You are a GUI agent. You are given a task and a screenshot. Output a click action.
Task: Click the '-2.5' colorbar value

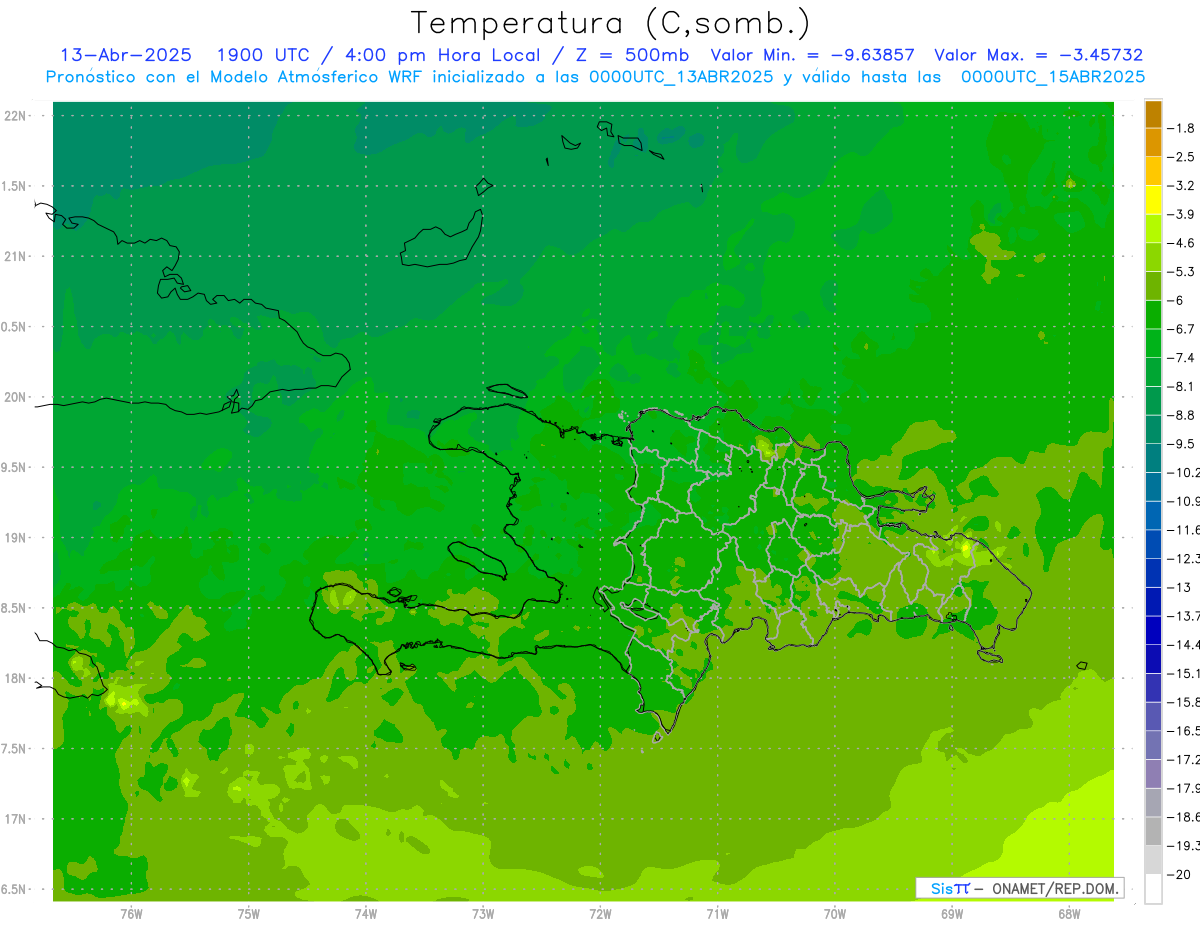1183,157
